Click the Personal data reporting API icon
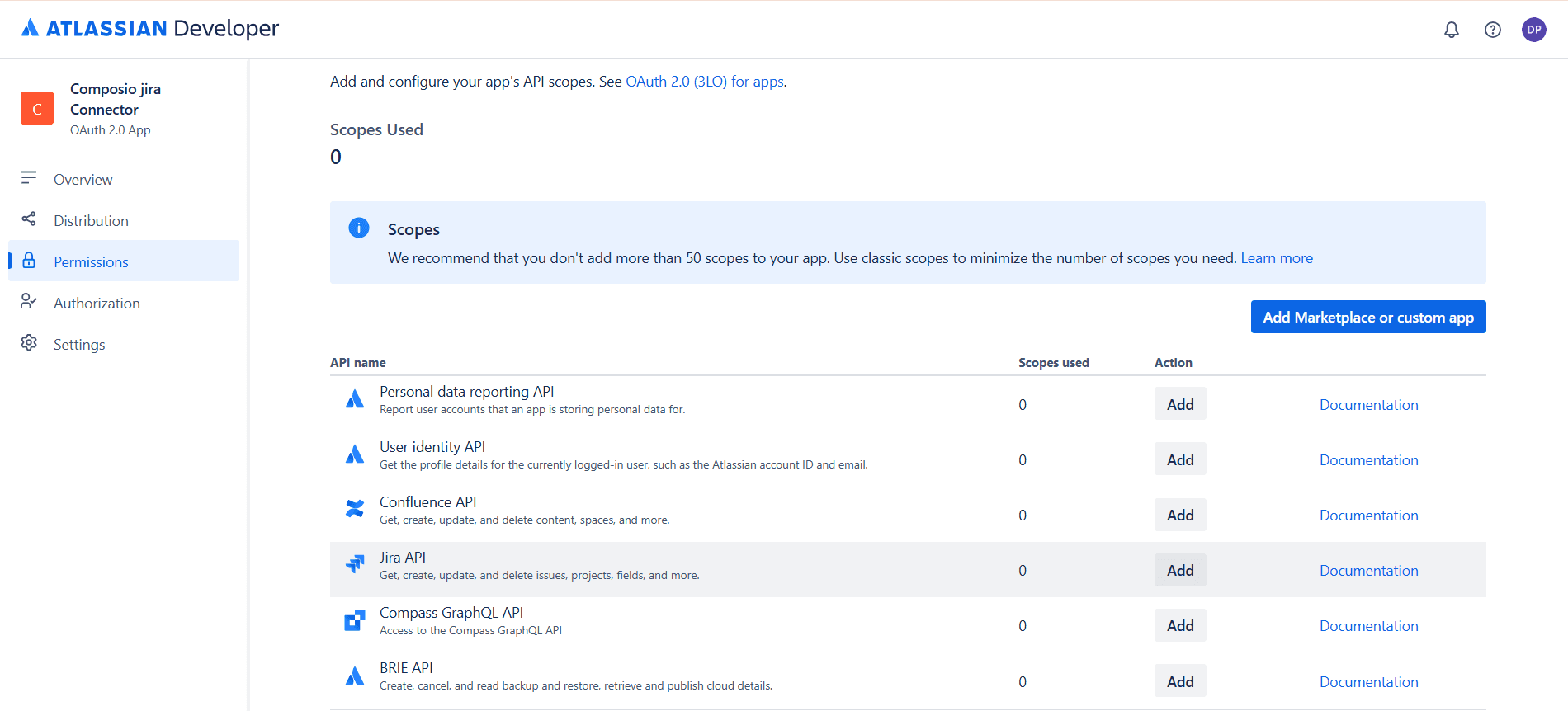 (x=355, y=399)
